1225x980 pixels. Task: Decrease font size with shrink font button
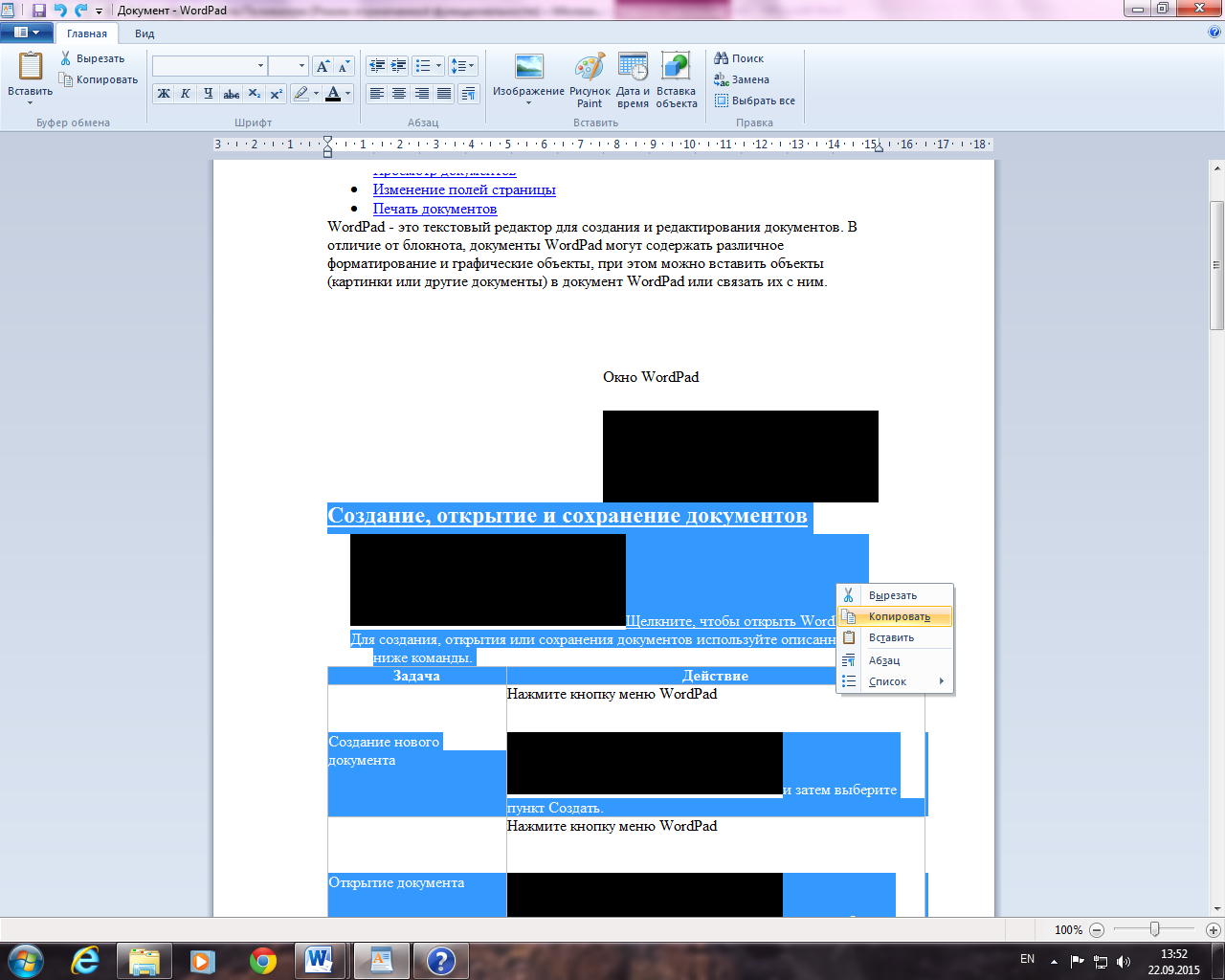tap(345, 66)
